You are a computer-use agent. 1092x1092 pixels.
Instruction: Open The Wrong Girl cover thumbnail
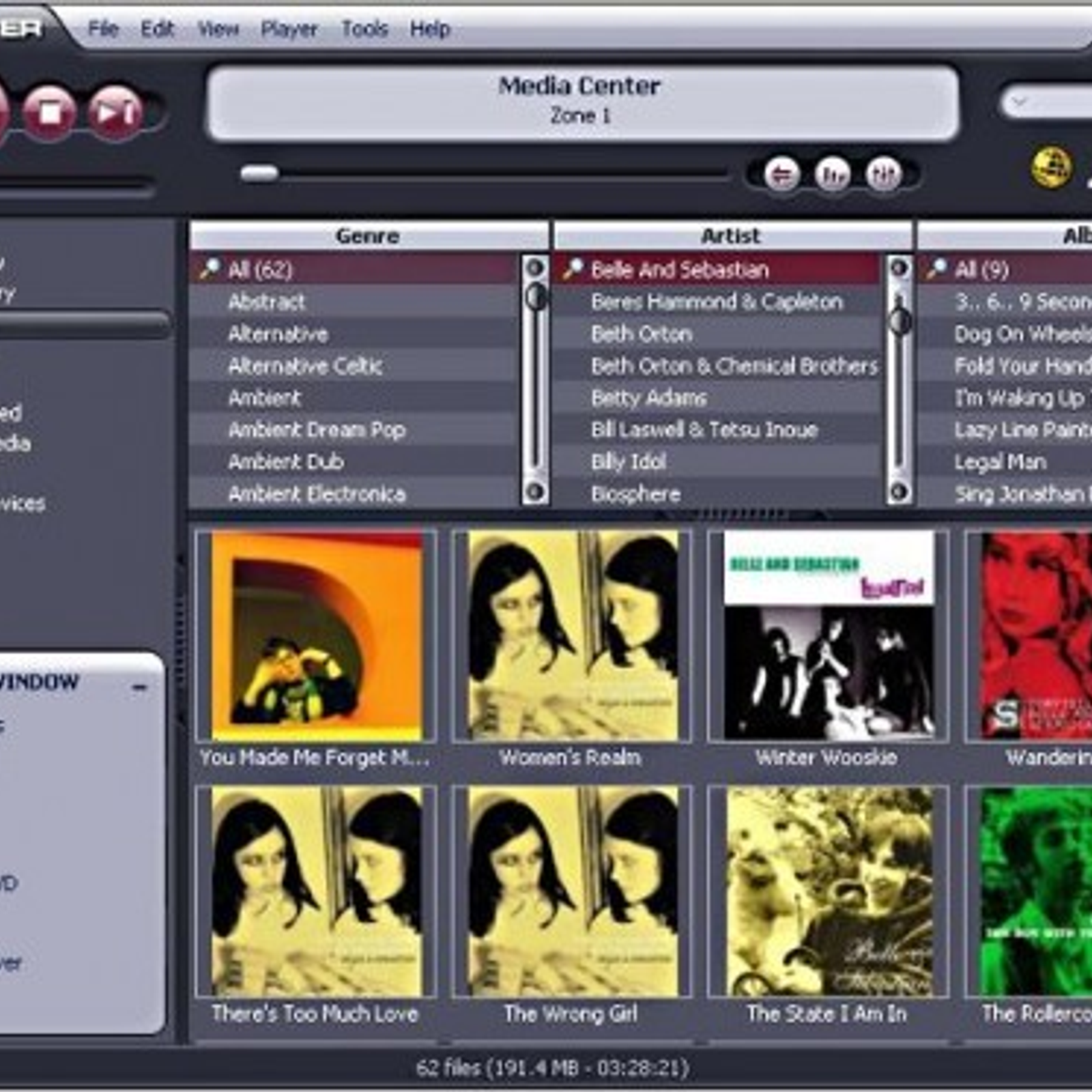[572, 891]
